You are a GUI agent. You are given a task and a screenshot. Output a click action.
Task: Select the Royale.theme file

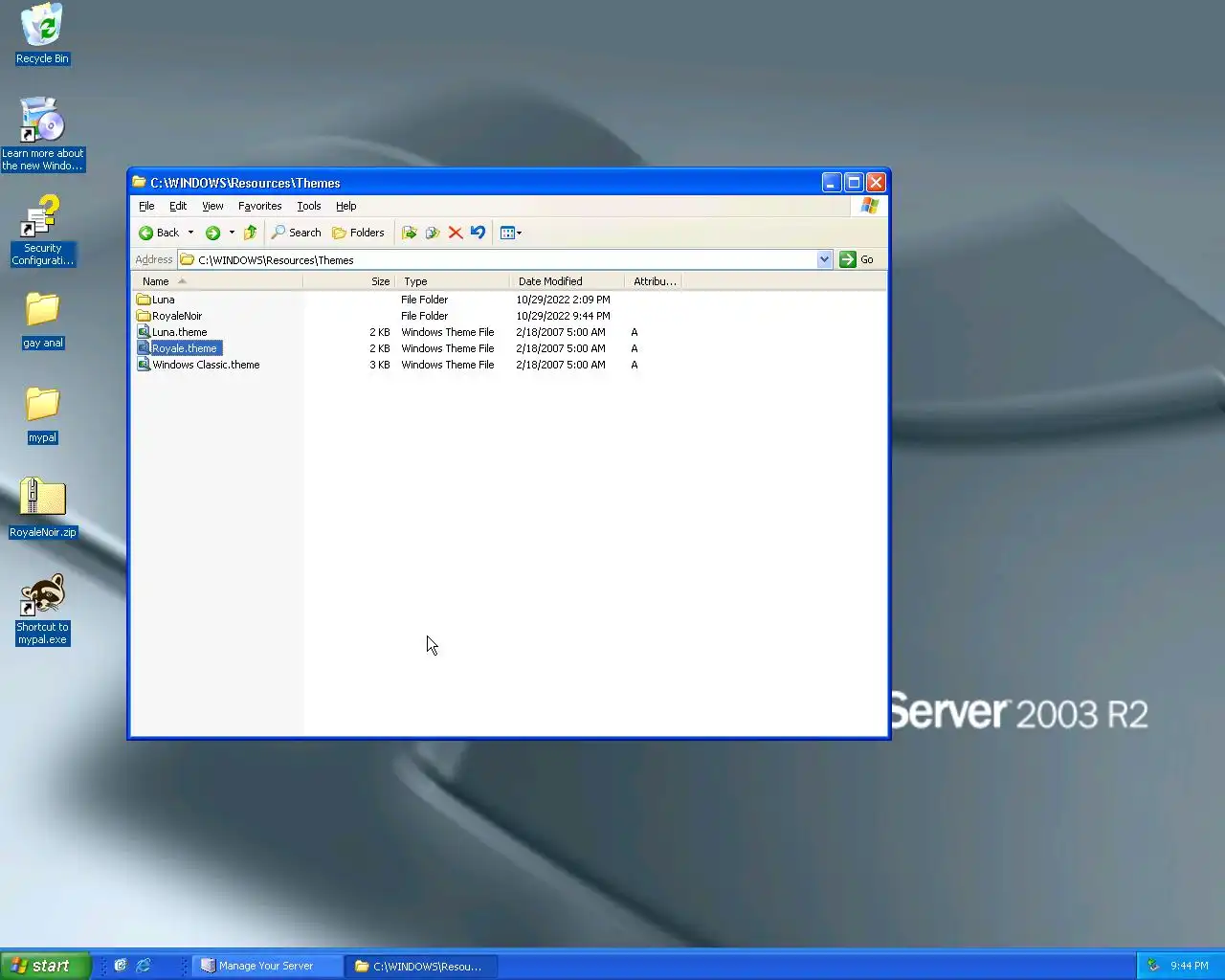pos(179,348)
